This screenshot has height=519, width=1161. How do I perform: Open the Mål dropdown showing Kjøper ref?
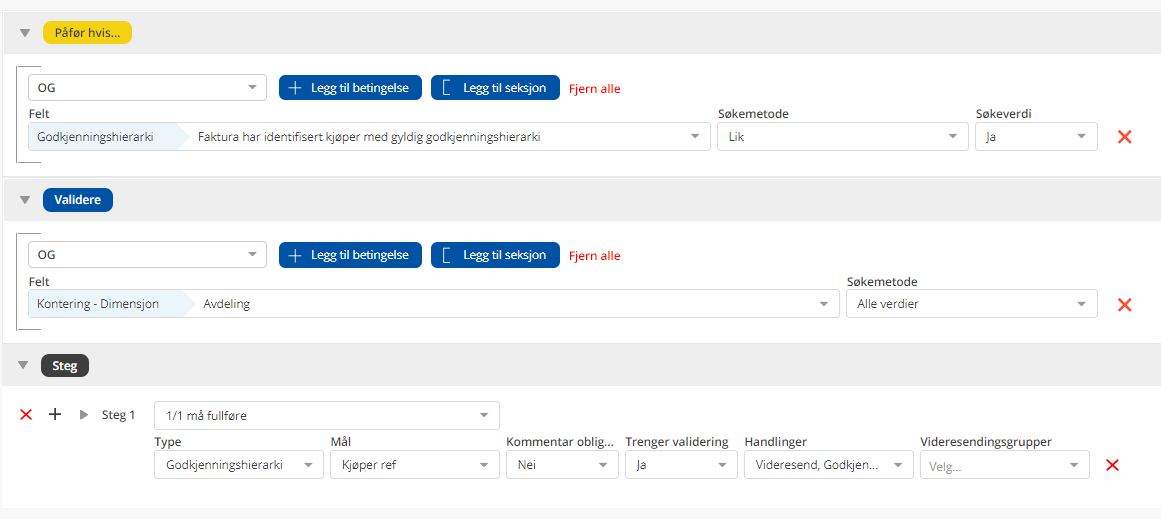point(414,465)
